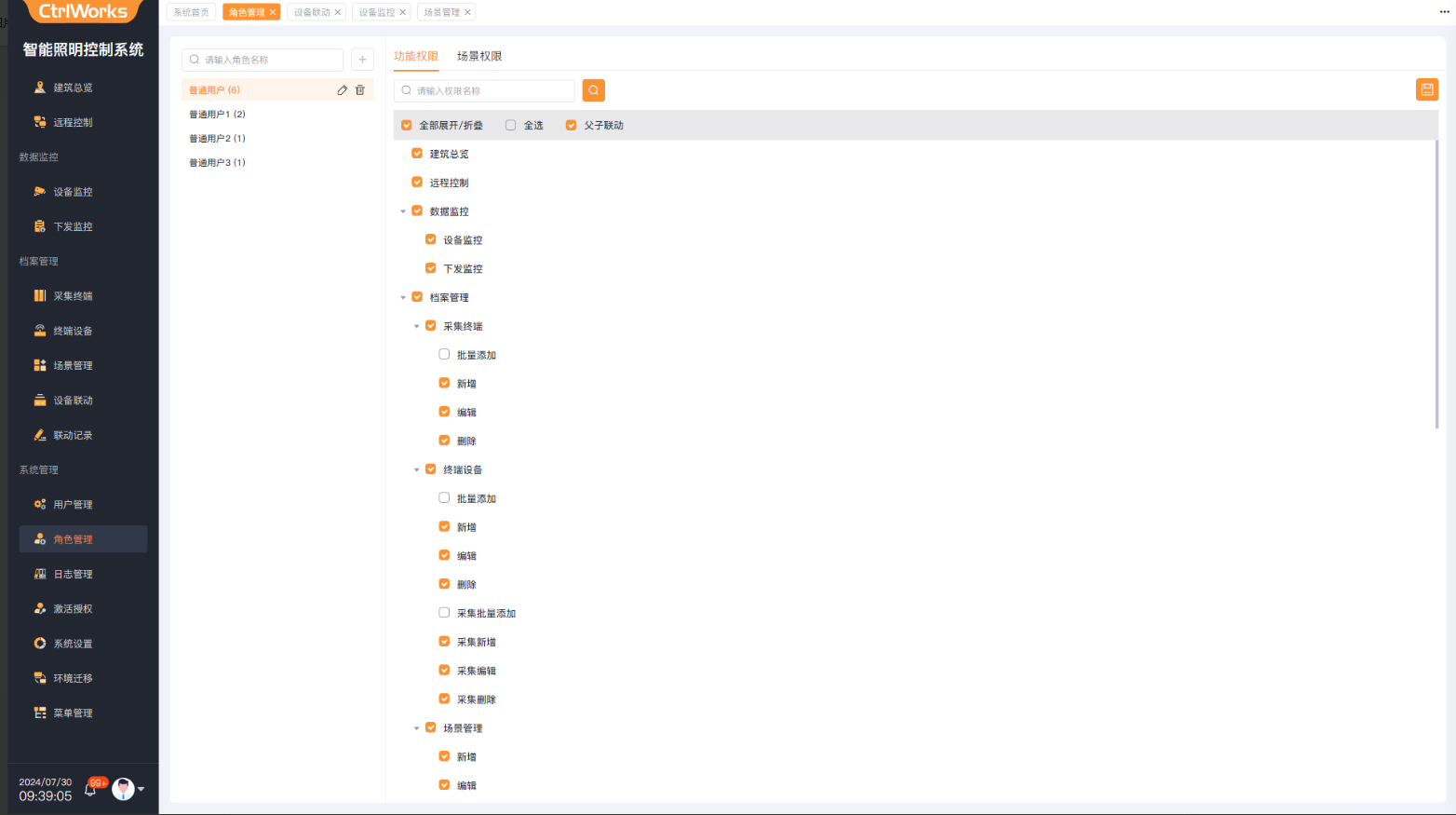Click the user avatar icon
Screen dimensions: 1456x815
tap(123, 790)
